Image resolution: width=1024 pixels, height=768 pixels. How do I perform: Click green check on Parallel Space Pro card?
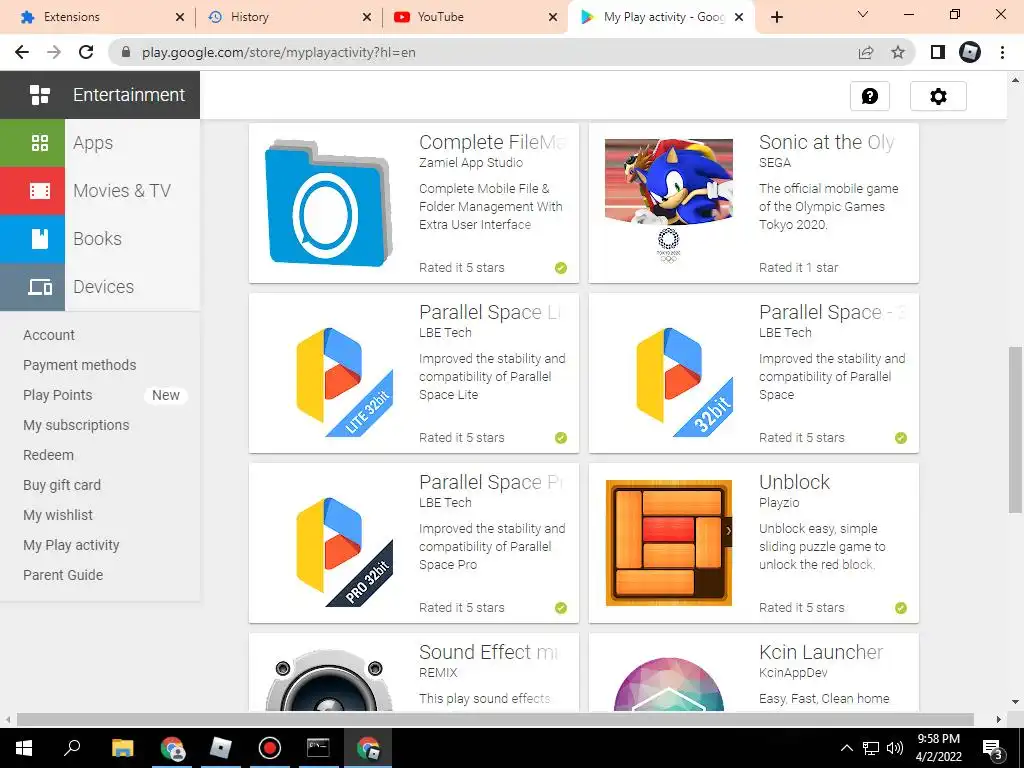[561, 608]
